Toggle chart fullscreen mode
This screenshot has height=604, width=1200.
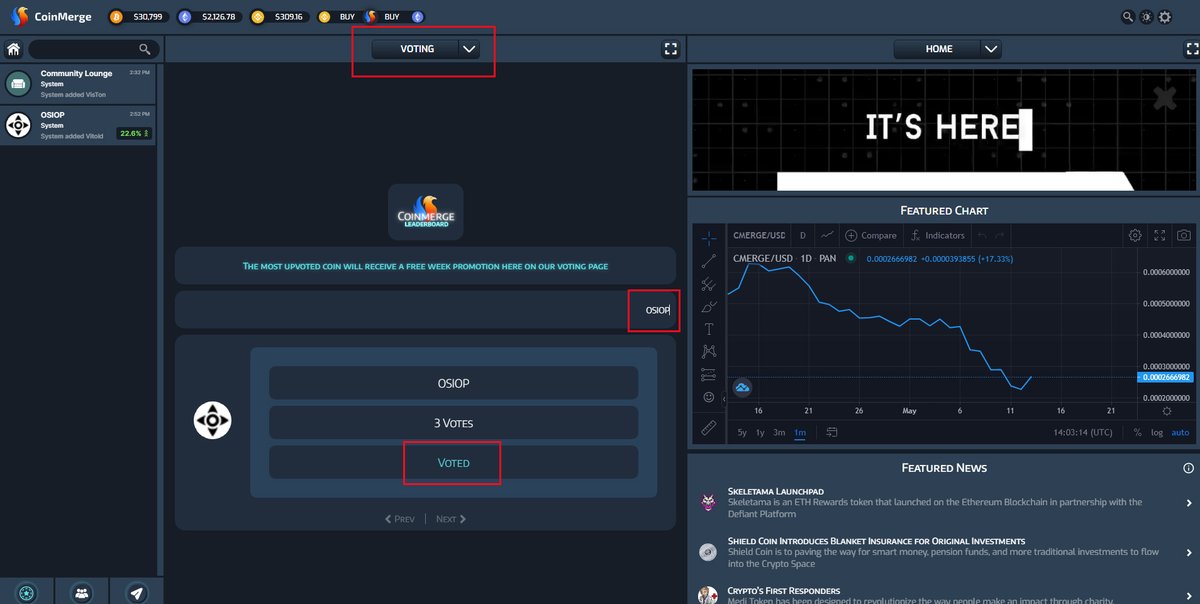[1160, 235]
